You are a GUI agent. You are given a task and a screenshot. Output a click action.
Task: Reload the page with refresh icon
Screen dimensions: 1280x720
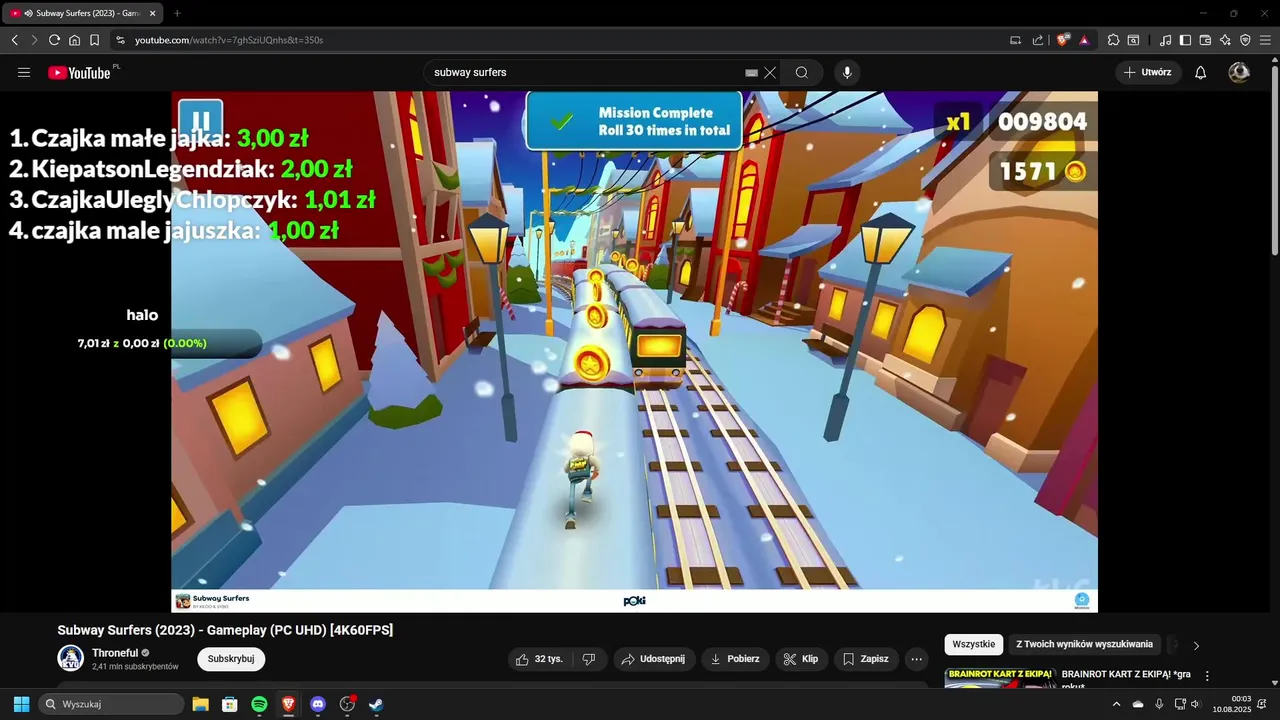coord(54,40)
